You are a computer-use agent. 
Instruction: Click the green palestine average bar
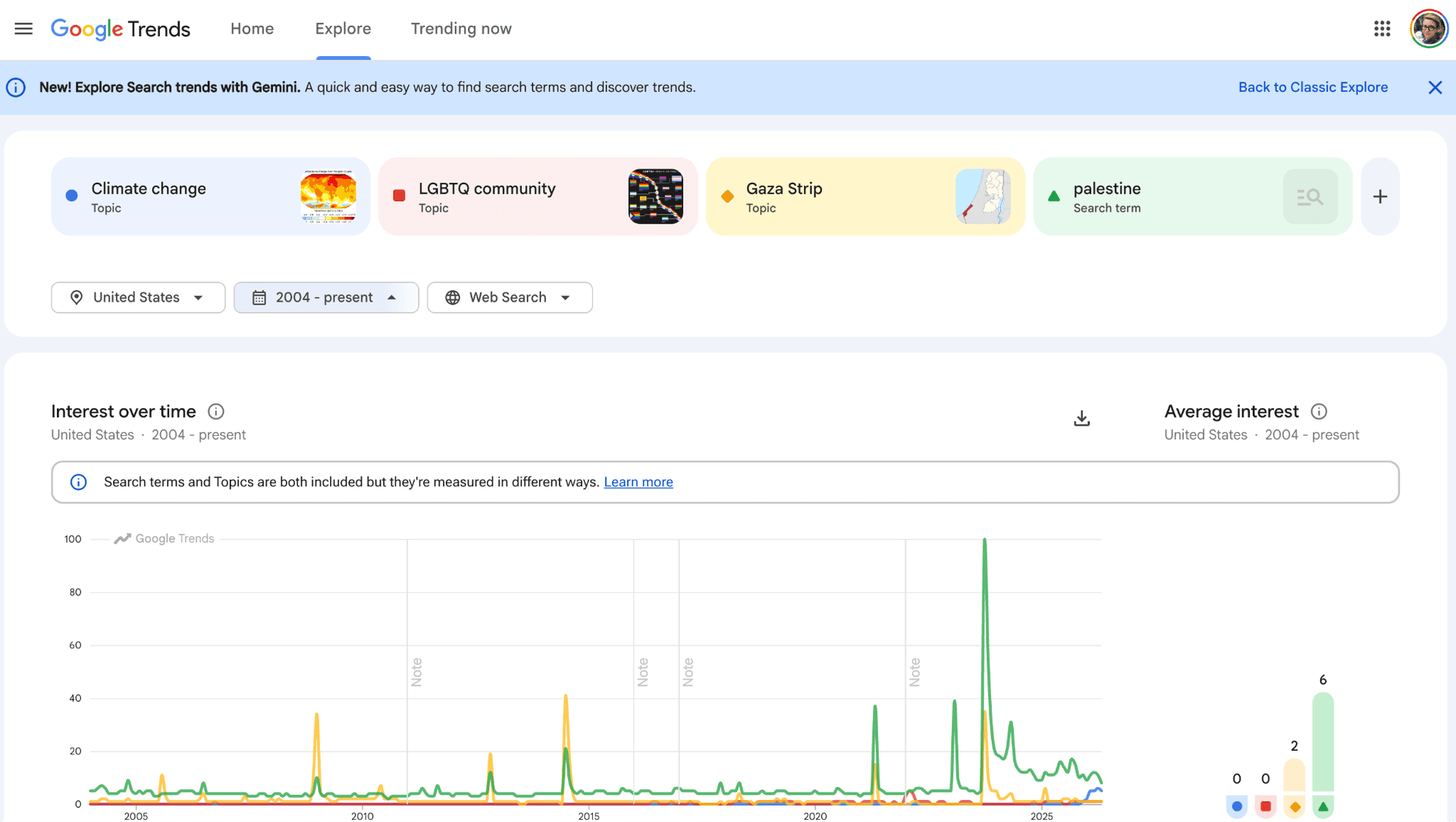coord(1323,742)
